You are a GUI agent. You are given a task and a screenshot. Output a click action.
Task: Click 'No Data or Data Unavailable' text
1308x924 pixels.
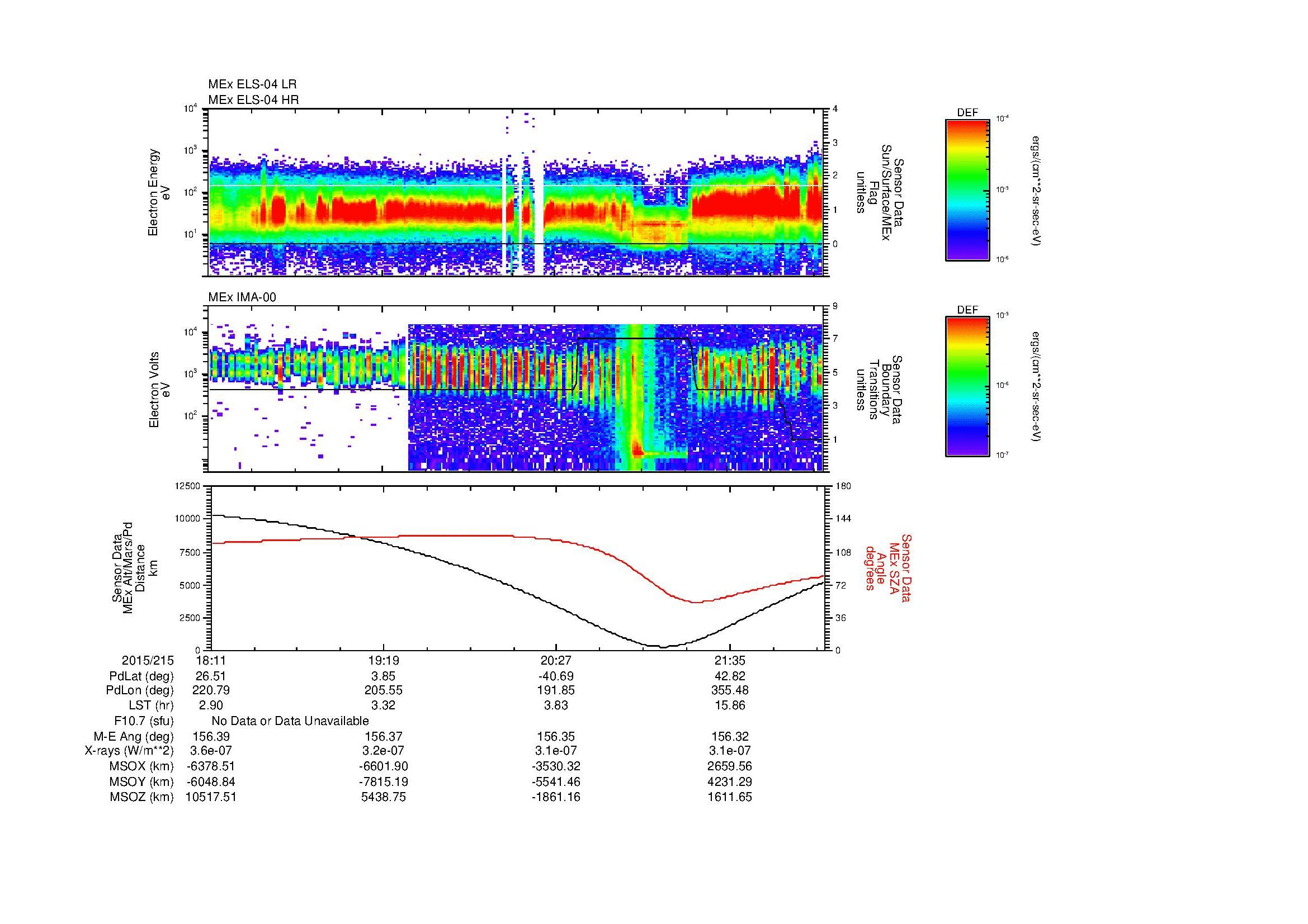[x=290, y=721]
